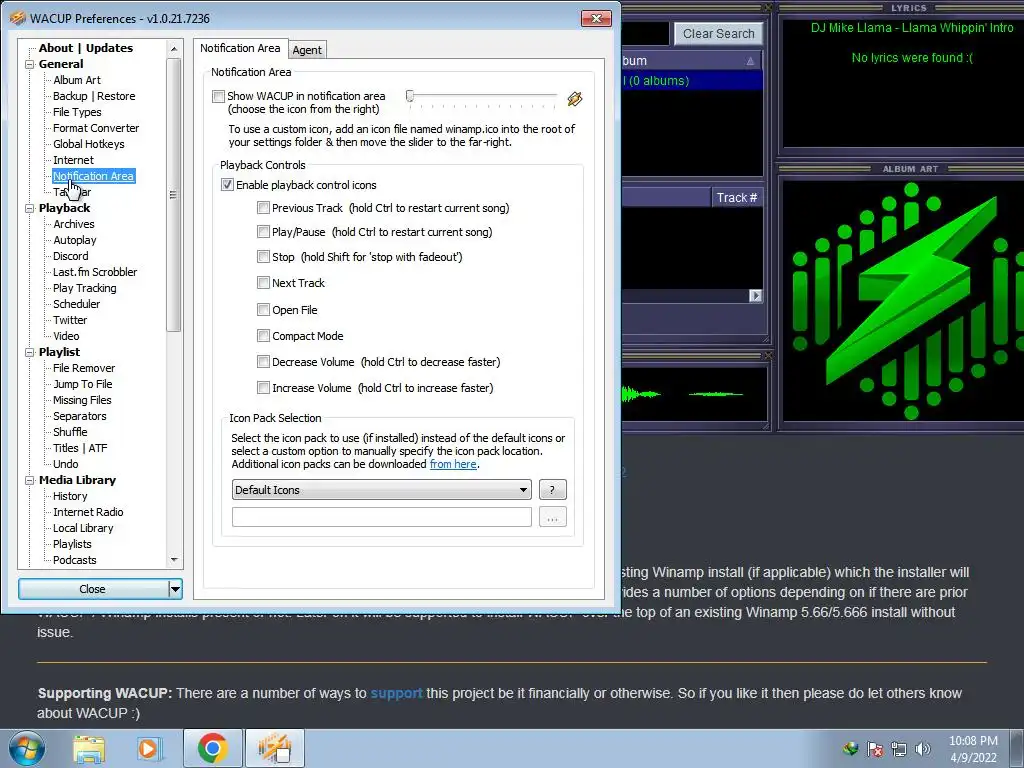Click the custom icon pack path field
The image size is (1024, 768).
click(381, 517)
